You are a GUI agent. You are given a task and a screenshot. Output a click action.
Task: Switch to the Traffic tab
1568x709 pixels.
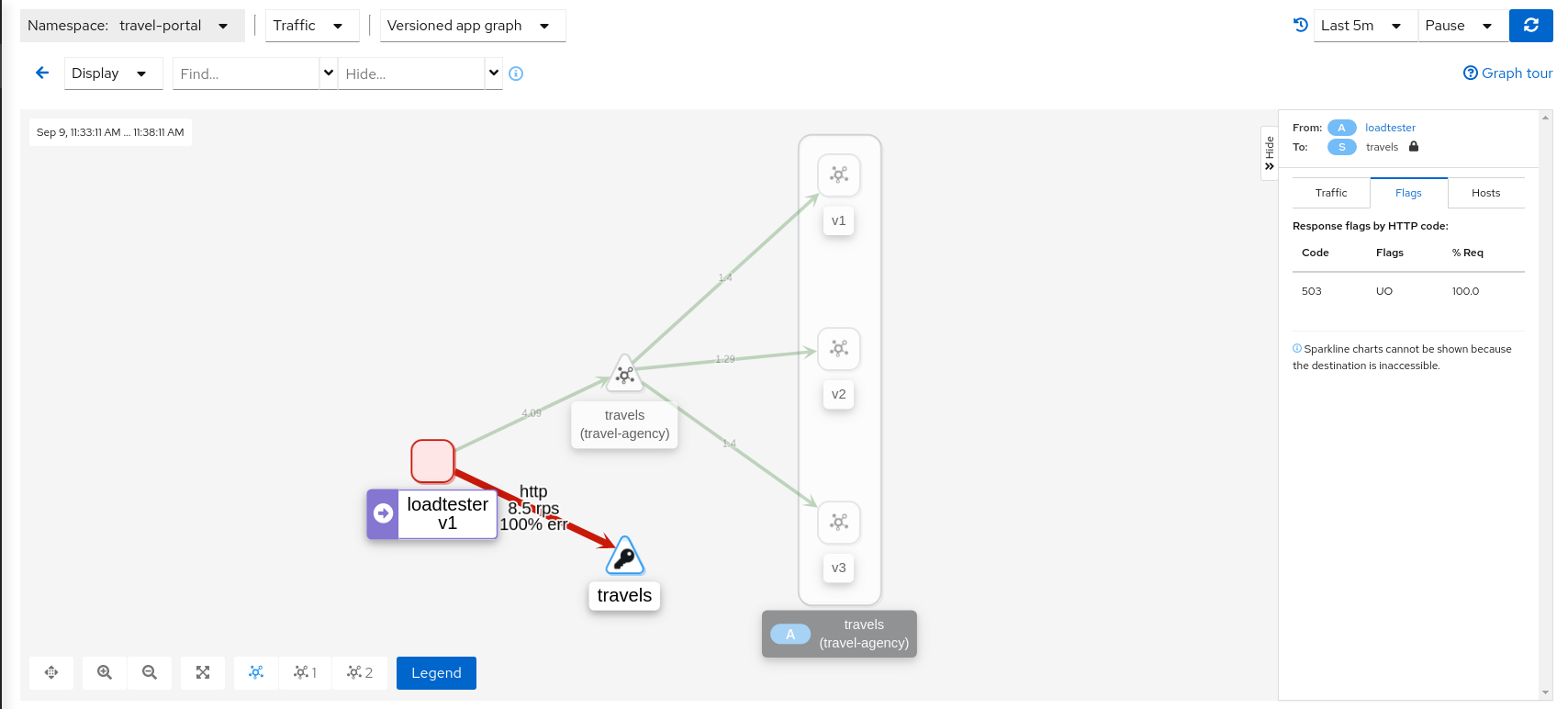point(1330,193)
